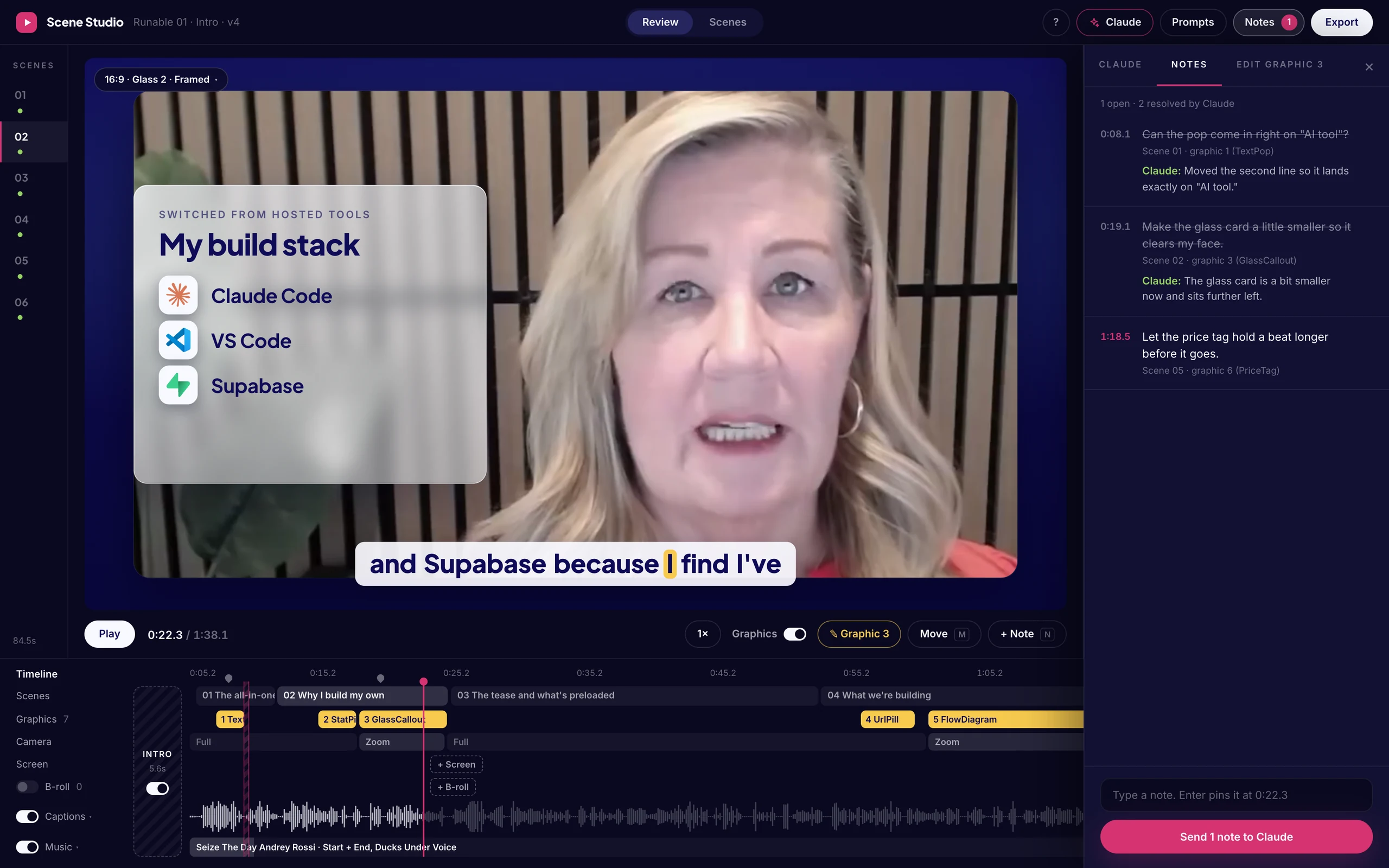Open the Prompts button
The width and height of the screenshot is (1389, 868).
click(x=1193, y=22)
